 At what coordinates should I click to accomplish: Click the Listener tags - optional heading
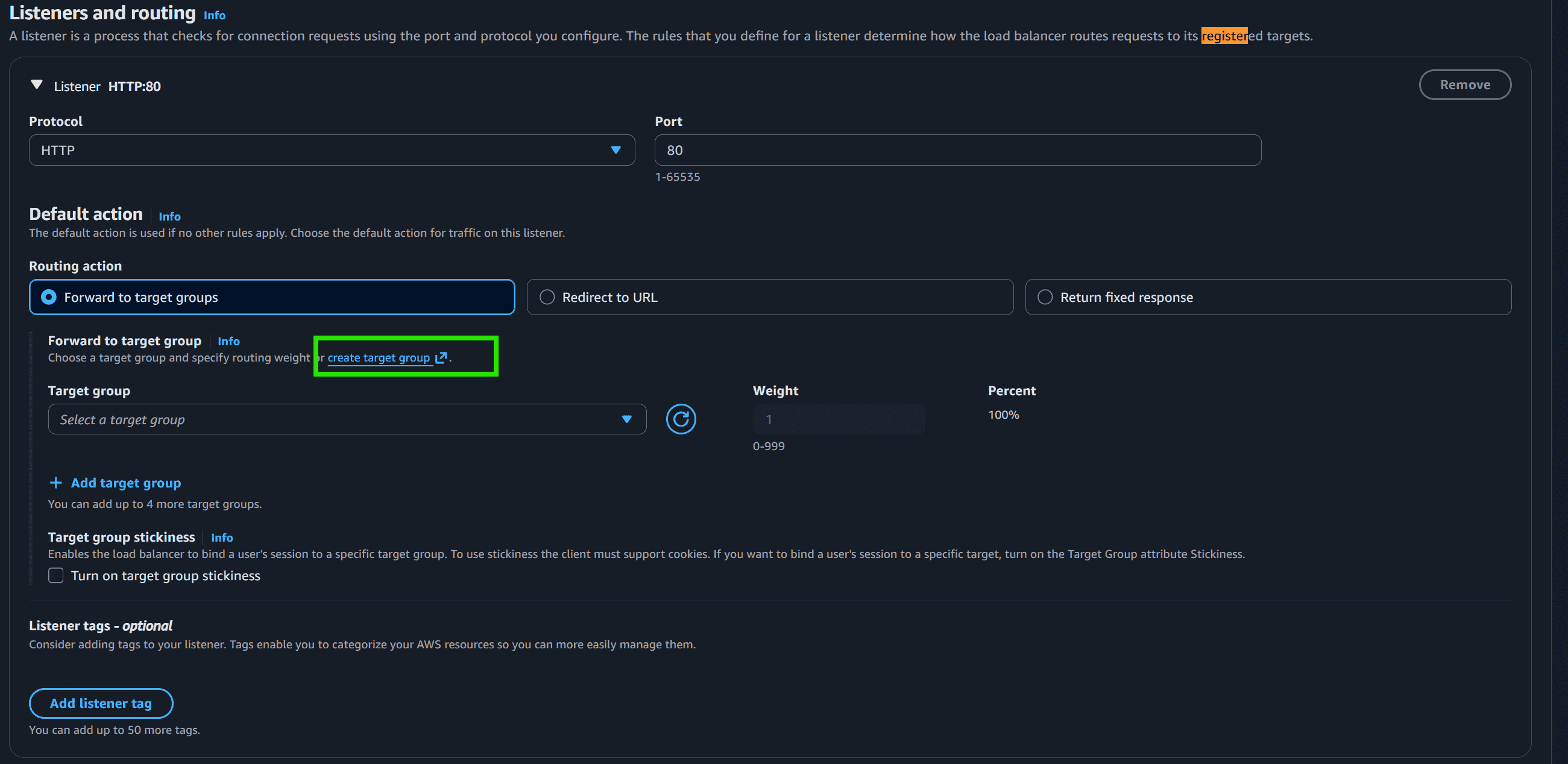[101, 626]
